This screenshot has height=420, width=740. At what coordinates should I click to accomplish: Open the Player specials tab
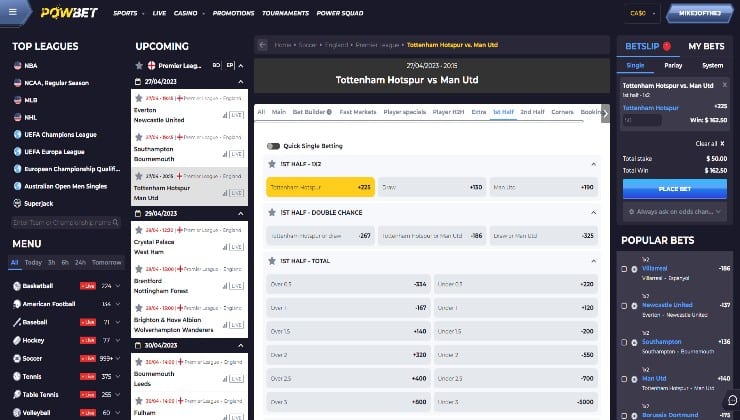coord(404,112)
